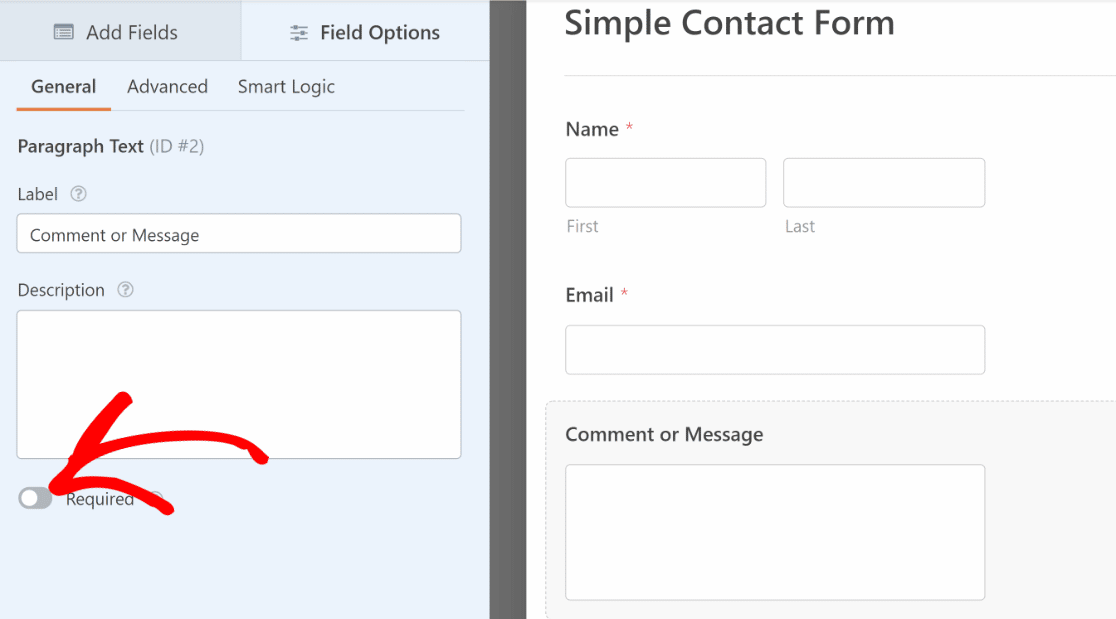Viewport: 1116px width, 619px height.
Task: Select the Name field label in preview
Action: [x=592, y=129]
